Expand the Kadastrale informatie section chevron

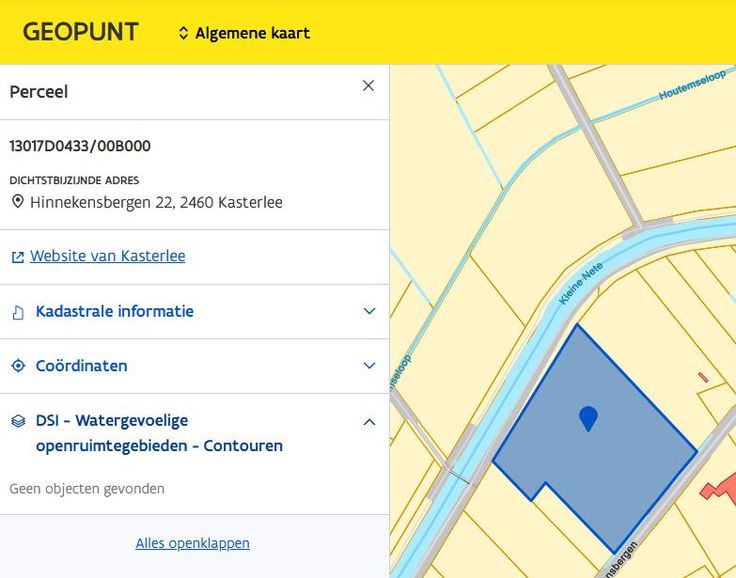coord(369,311)
